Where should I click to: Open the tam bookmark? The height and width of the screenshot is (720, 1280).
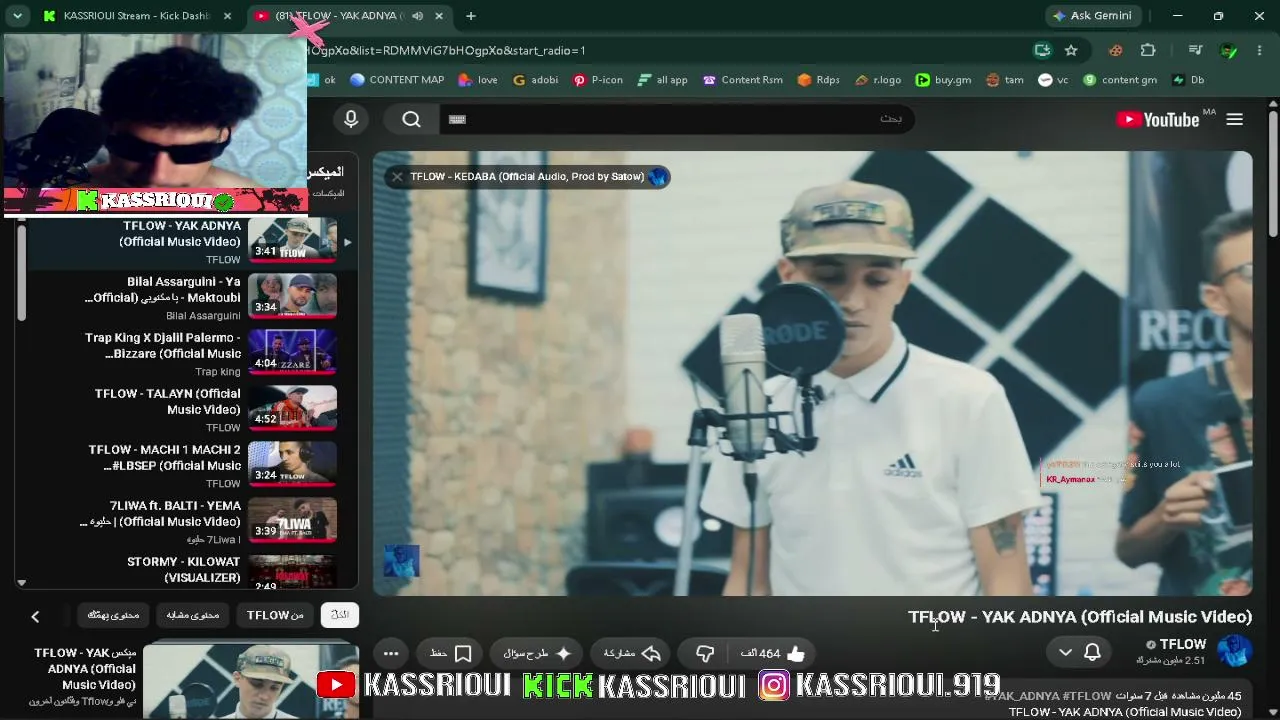point(1005,80)
